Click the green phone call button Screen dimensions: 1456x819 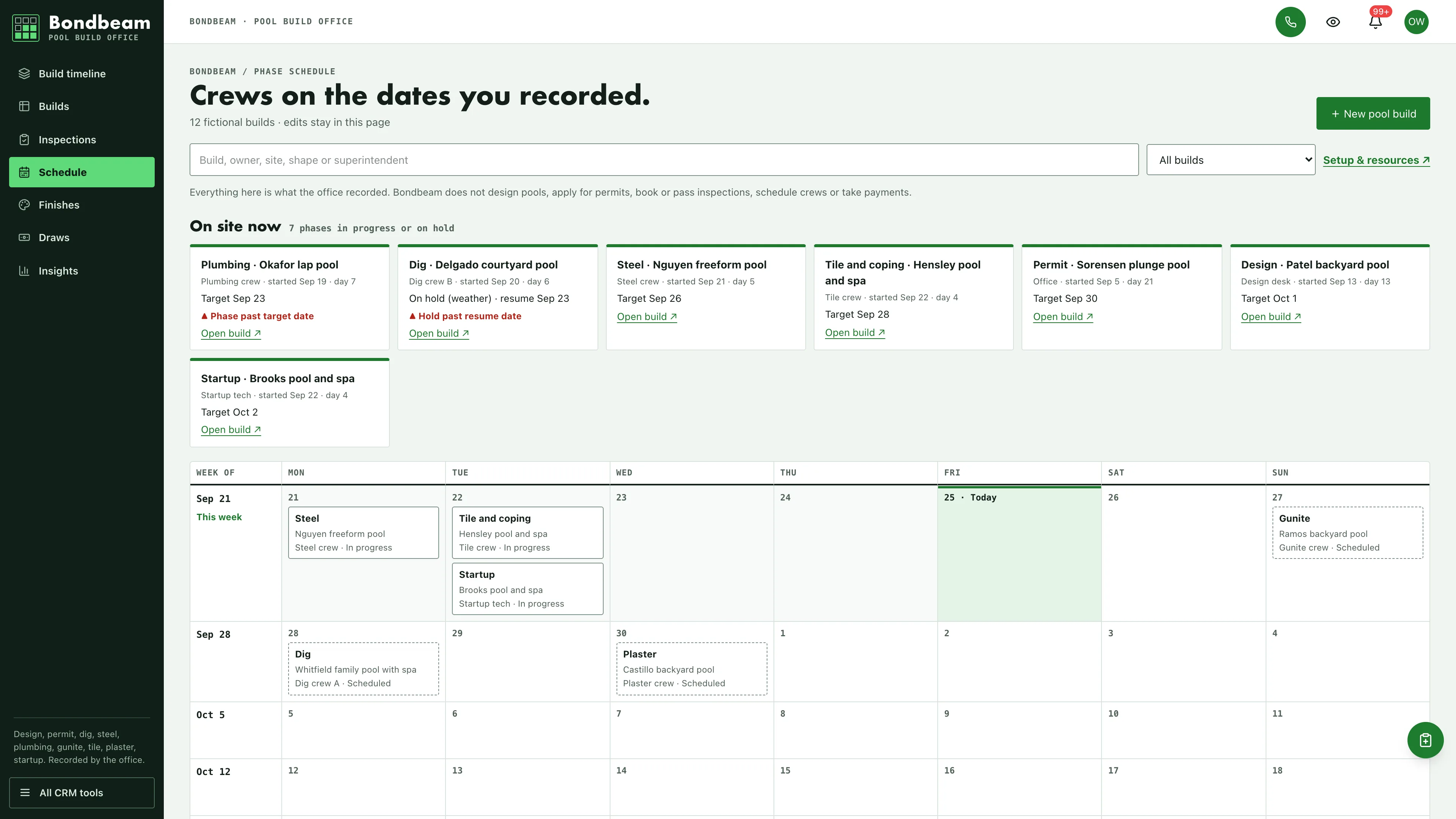coord(1290,22)
